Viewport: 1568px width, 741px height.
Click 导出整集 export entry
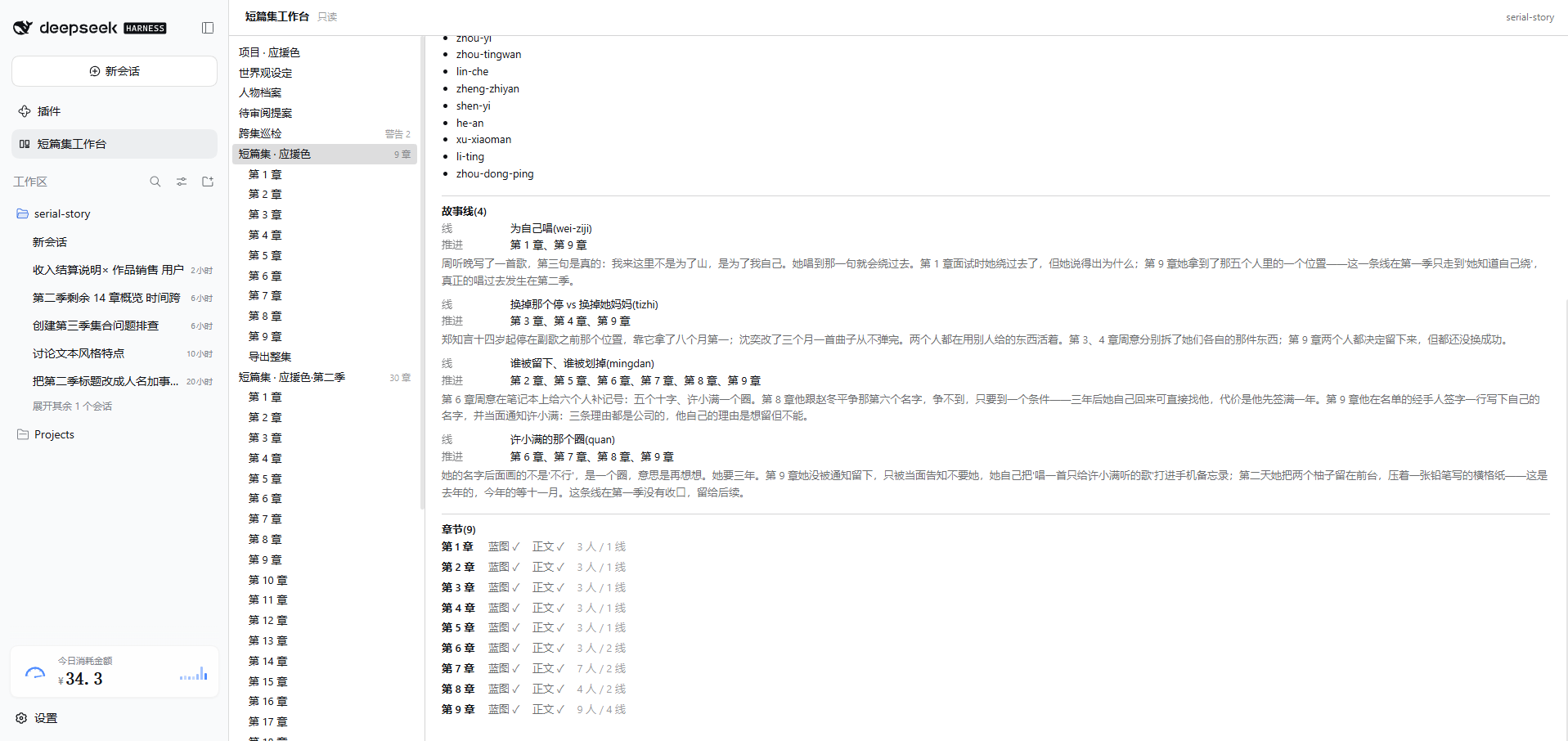(325, 357)
